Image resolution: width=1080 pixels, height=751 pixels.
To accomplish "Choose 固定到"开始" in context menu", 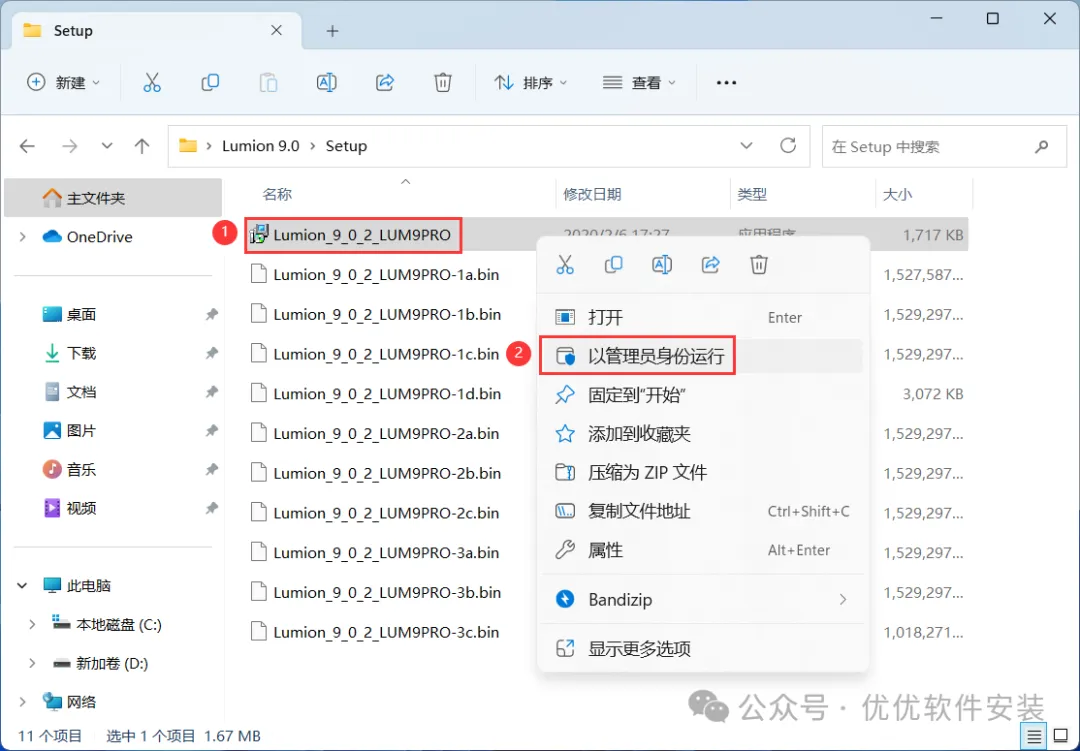I will pyautogui.click(x=703, y=395).
